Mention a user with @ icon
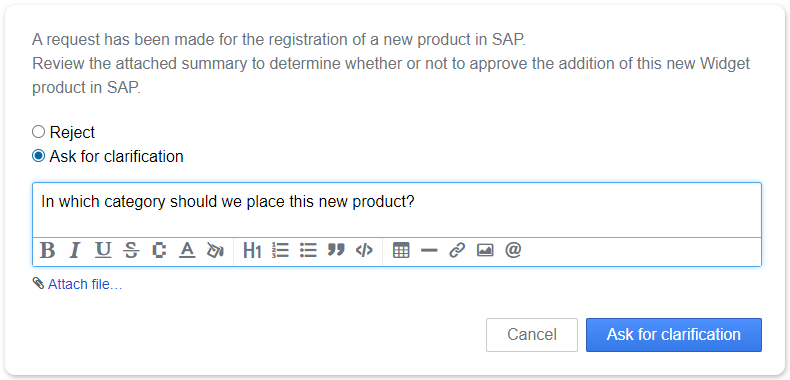Image resolution: width=790 pixels, height=380 pixels. coord(513,249)
